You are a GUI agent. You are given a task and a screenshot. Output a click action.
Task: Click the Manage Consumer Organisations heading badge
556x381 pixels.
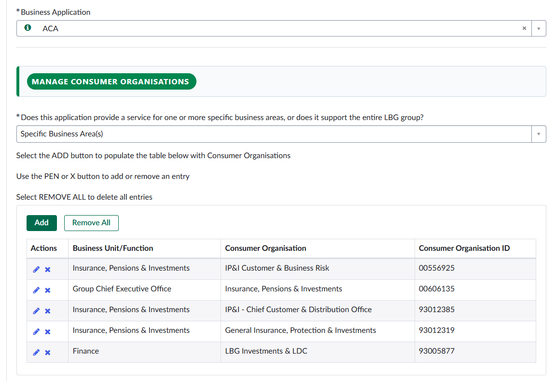click(x=111, y=82)
